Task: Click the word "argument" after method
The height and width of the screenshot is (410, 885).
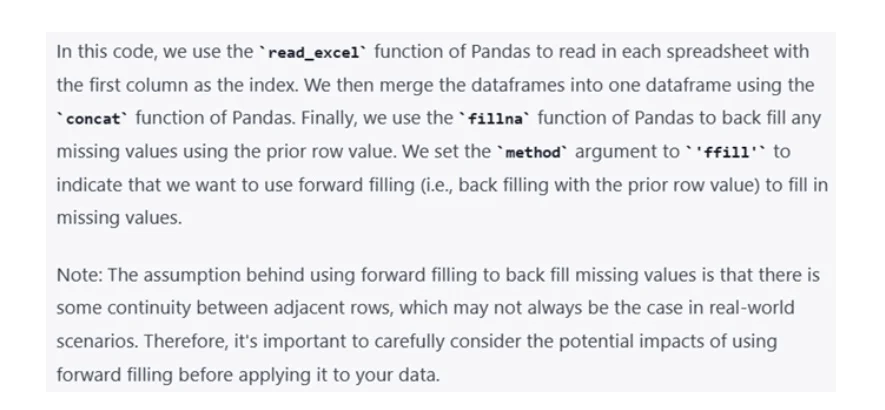Action: [x=615, y=151]
